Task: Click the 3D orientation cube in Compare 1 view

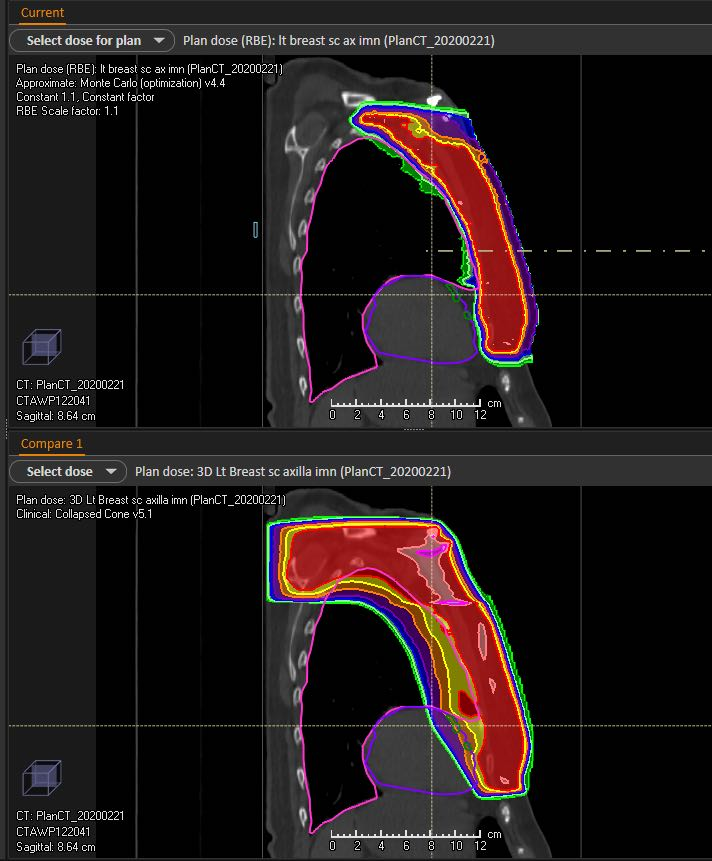Action: pyautogui.click(x=42, y=780)
